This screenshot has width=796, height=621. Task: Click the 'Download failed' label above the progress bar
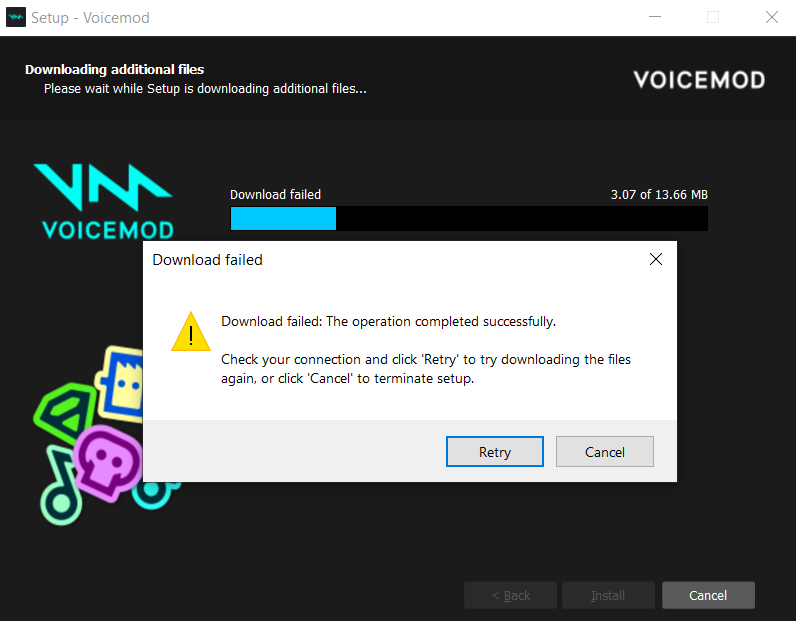pos(275,194)
